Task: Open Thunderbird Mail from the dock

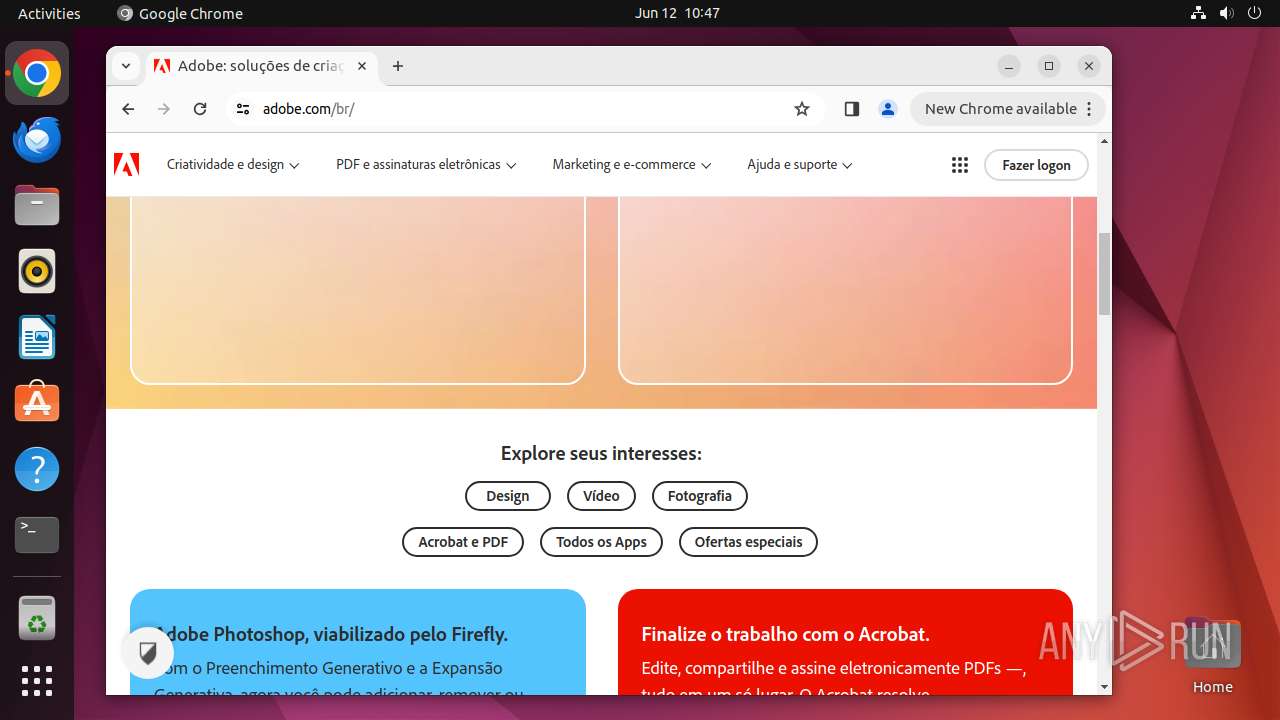Action: point(37,140)
